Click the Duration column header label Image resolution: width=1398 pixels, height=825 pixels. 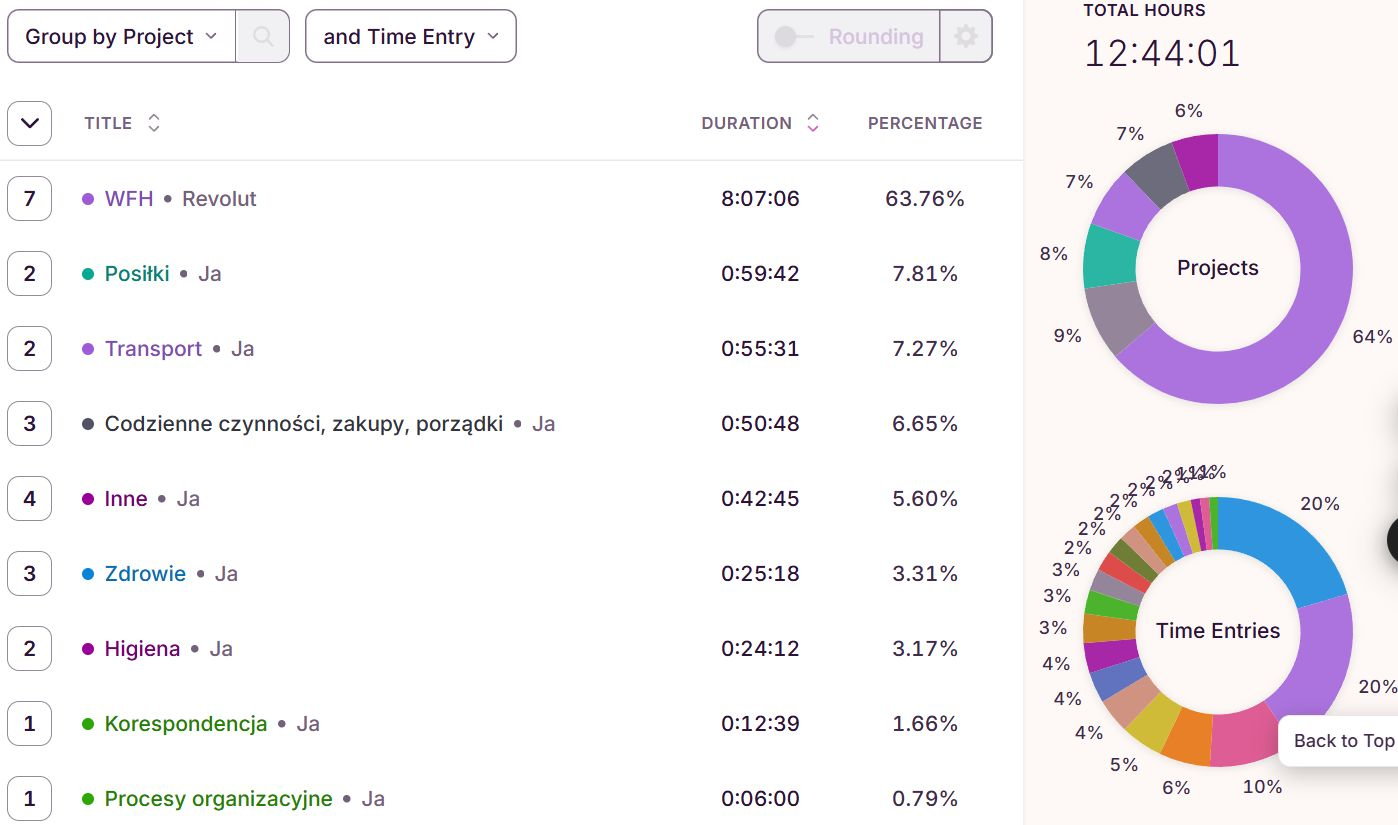(746, 123)
